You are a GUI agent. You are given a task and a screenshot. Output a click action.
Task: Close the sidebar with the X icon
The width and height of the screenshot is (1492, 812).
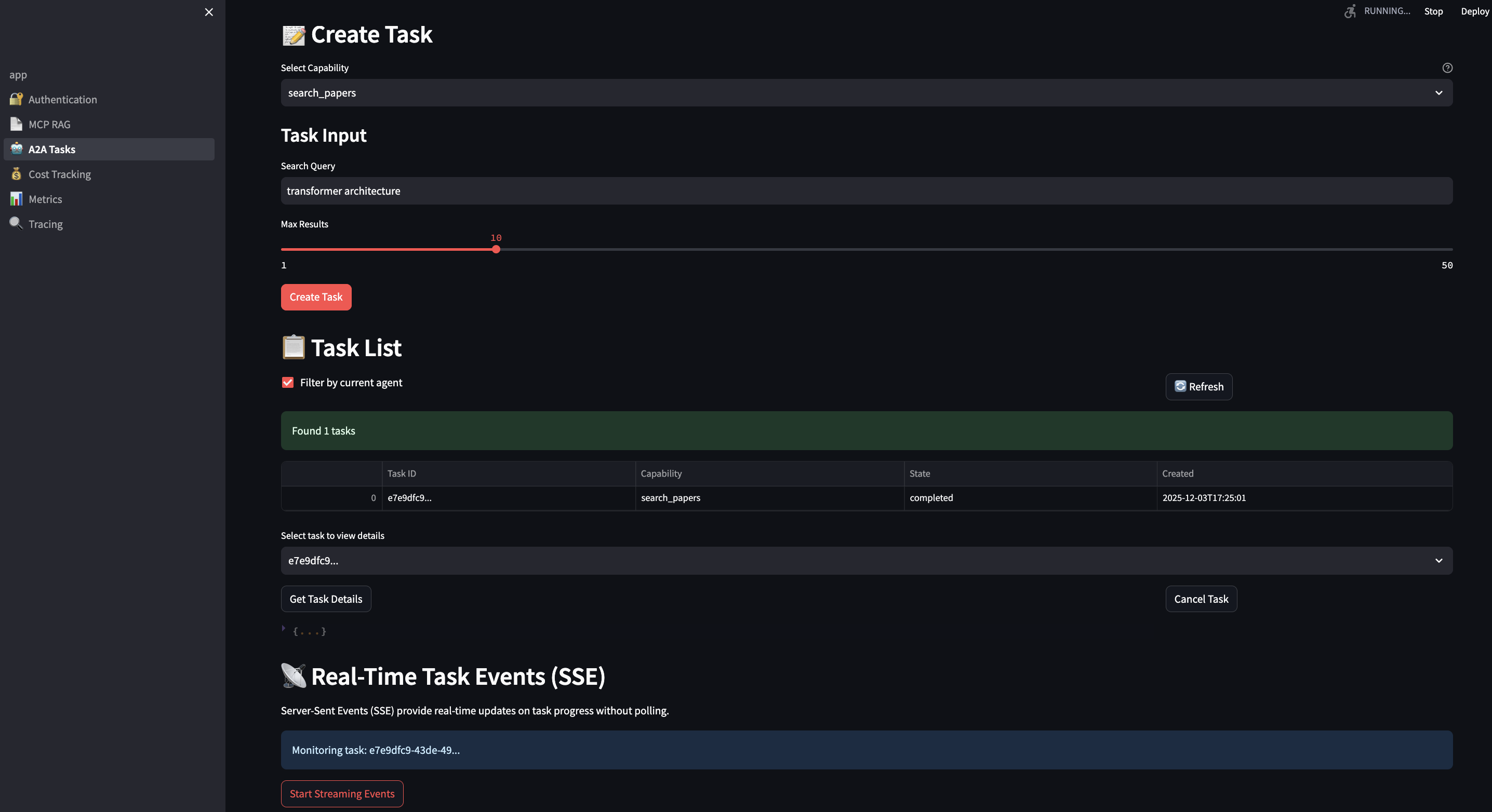pyautogui.click(x=209, y=12)
